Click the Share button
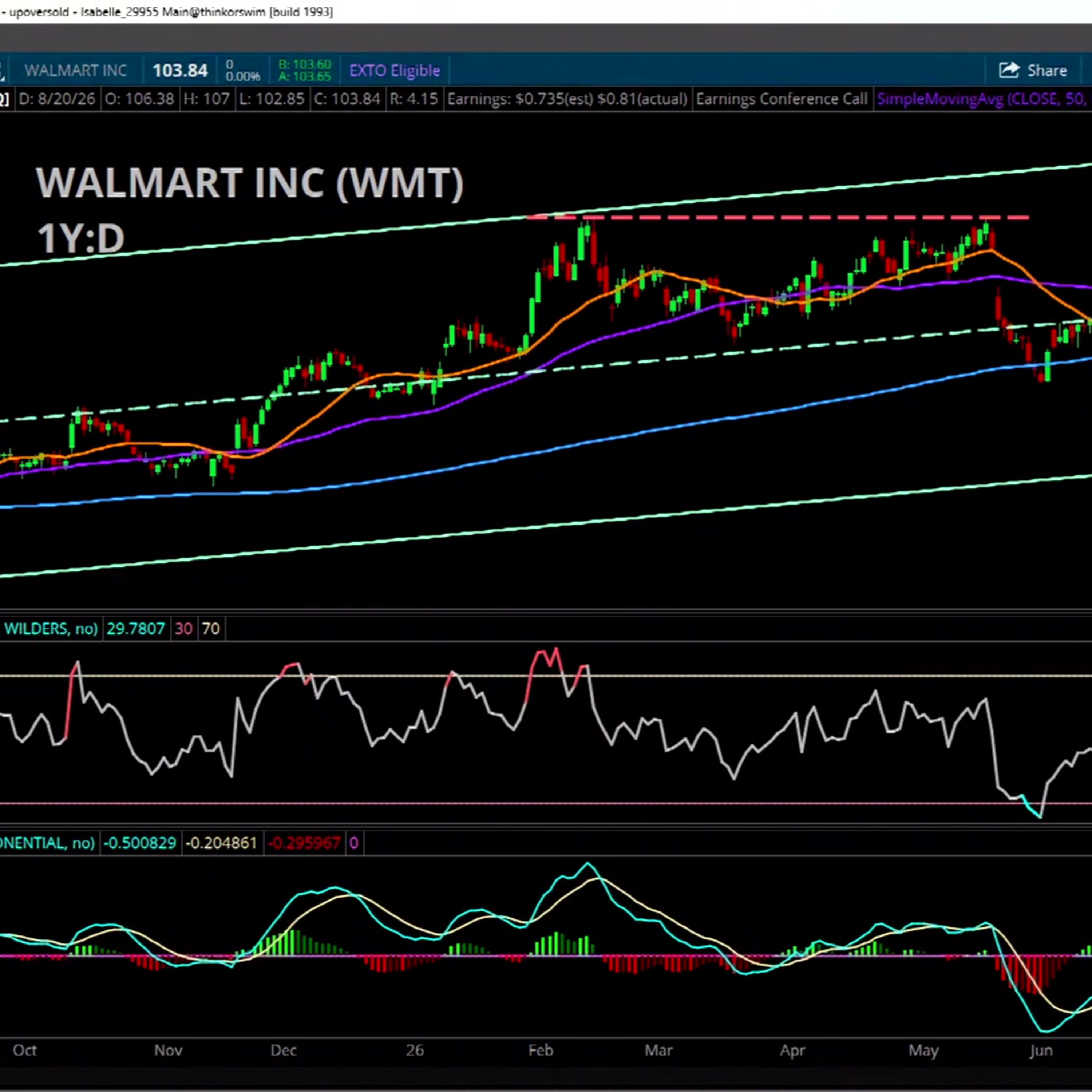1092x1092 pixels. click(x=1033, y=71)
